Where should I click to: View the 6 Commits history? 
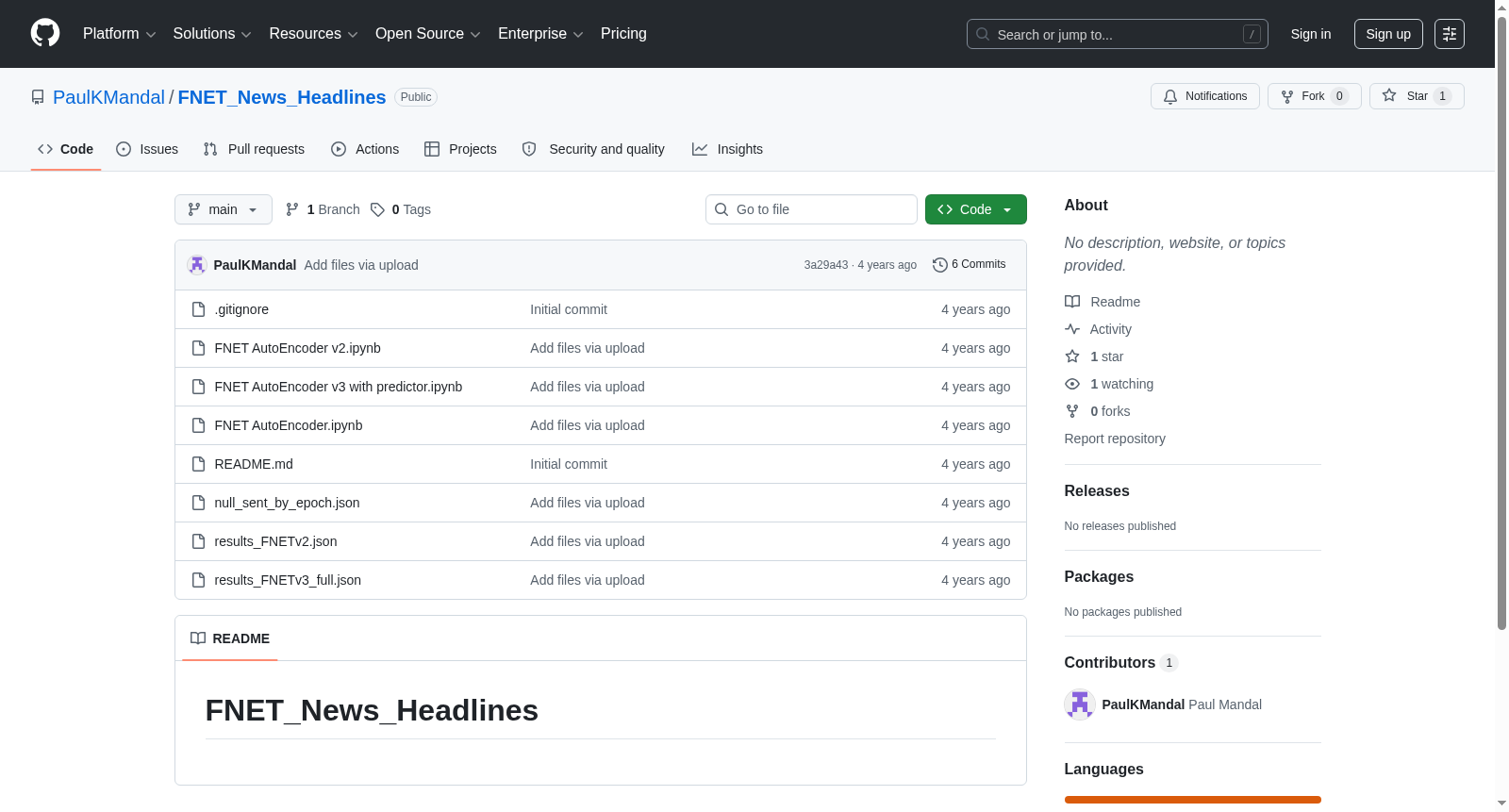[969, 265]
